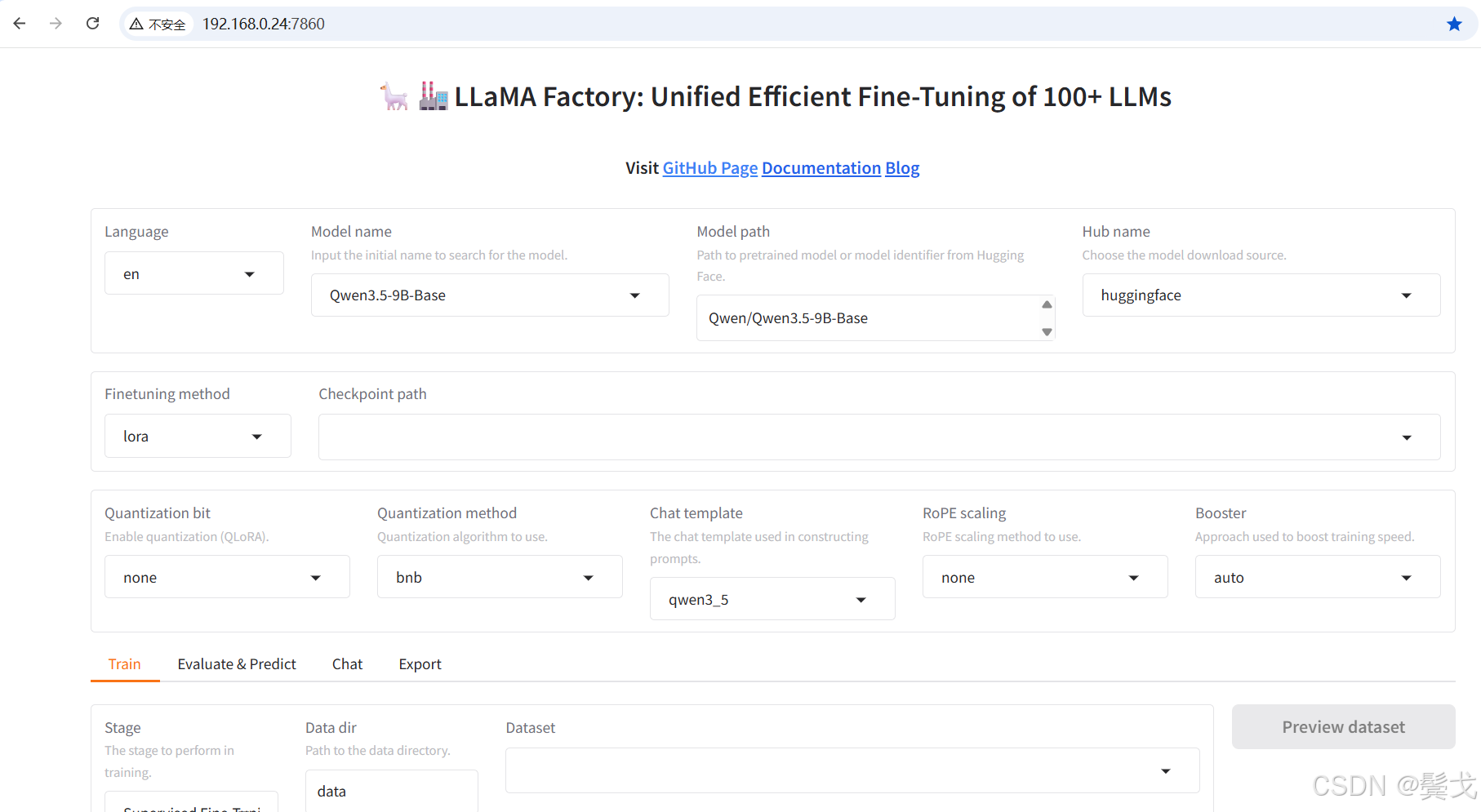This screenshot has height=812, width=1481.
Task: Click the browser back arrow
Action: click(20, 24)
